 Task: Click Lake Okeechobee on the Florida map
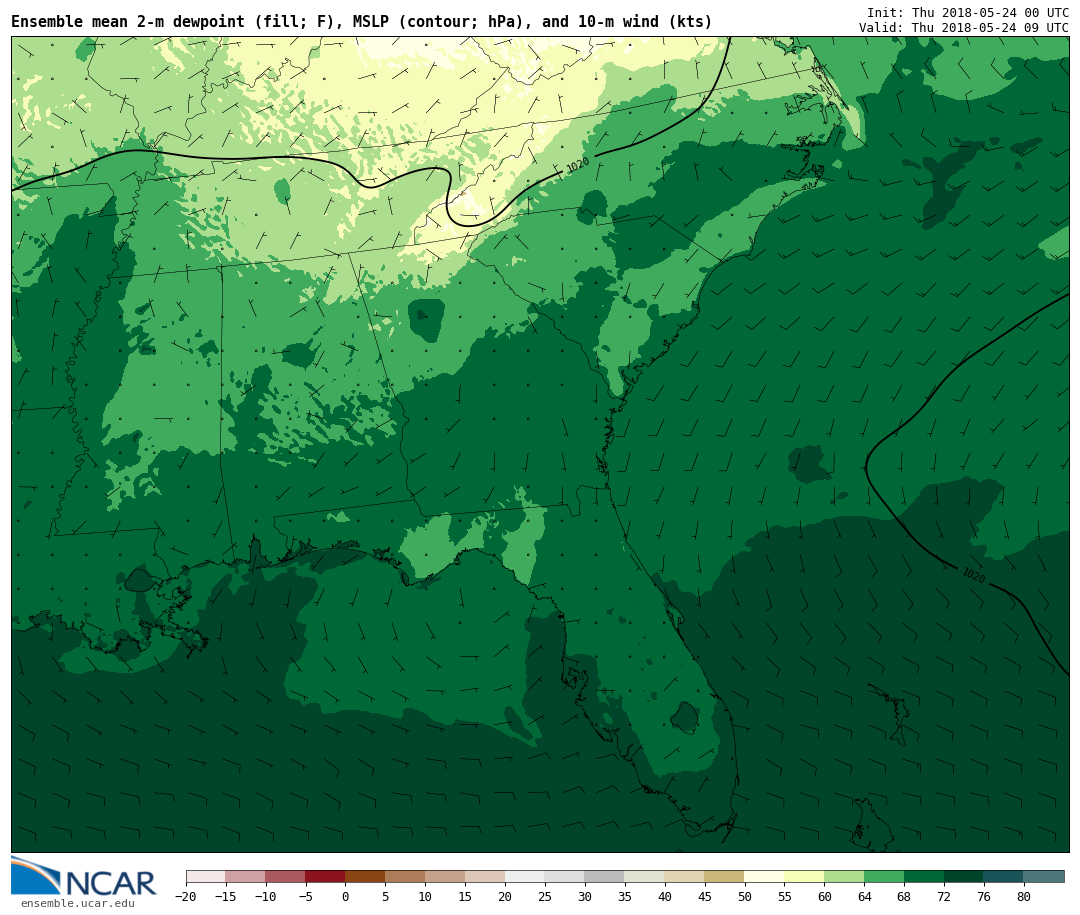pyautogui.click(x=684, y=717)
